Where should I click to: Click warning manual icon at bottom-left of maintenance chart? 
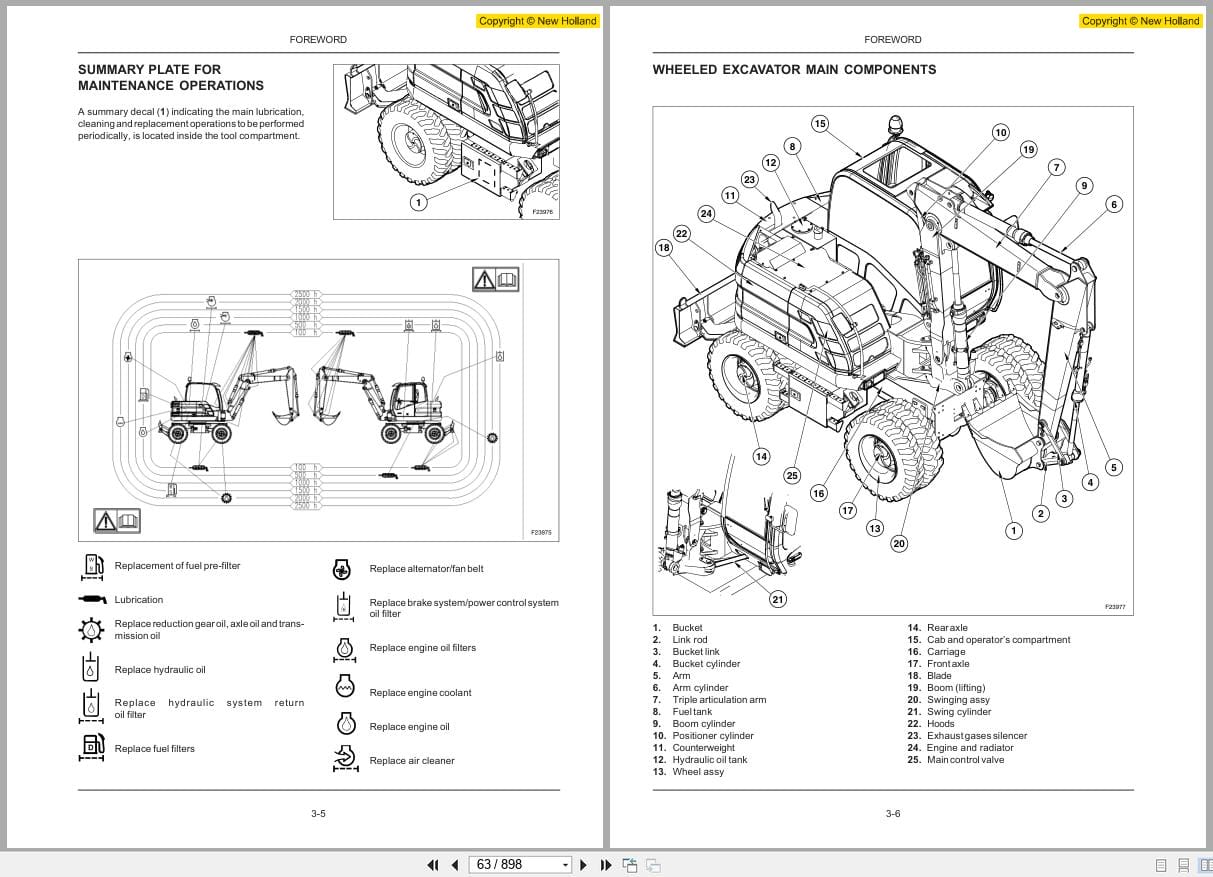click(x=118, y=520)
